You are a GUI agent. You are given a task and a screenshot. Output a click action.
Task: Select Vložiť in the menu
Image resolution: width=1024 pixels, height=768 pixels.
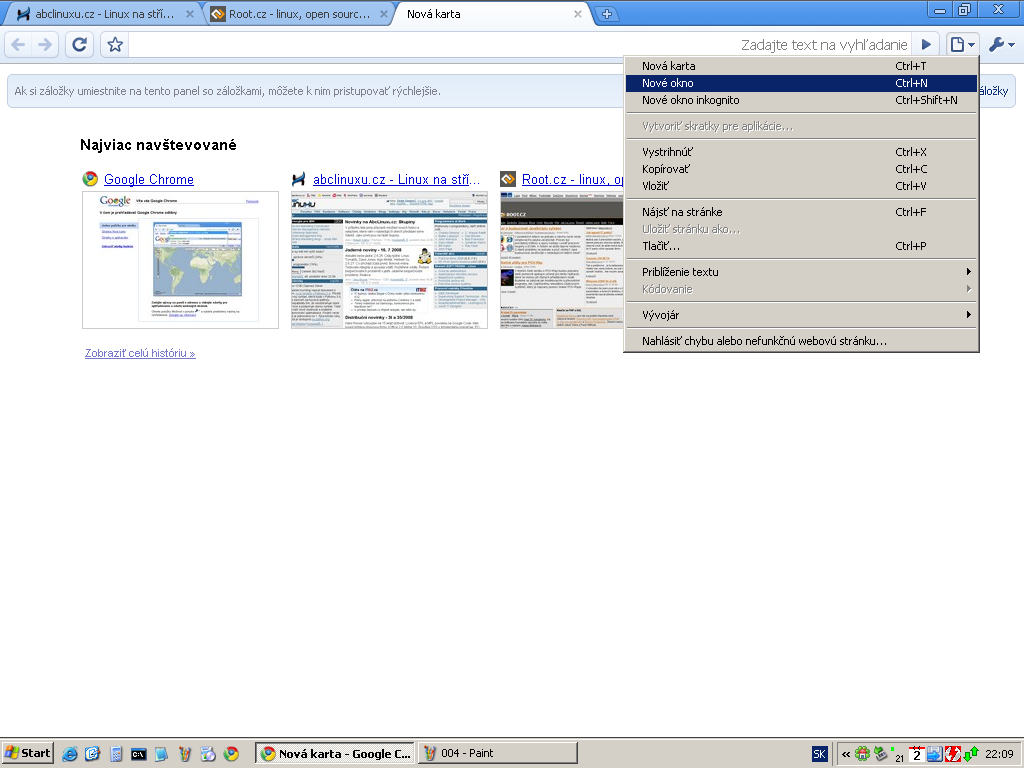[801, 186]
